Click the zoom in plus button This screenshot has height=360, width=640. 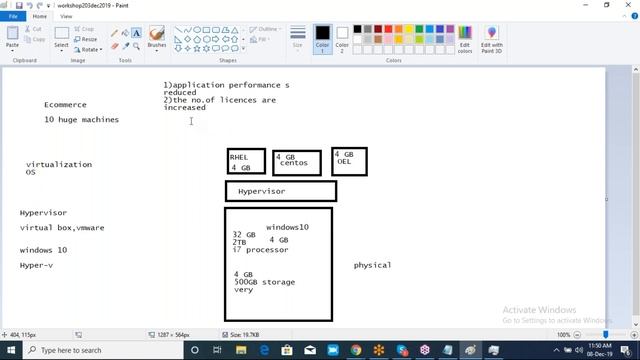click(x=634, y=335)
